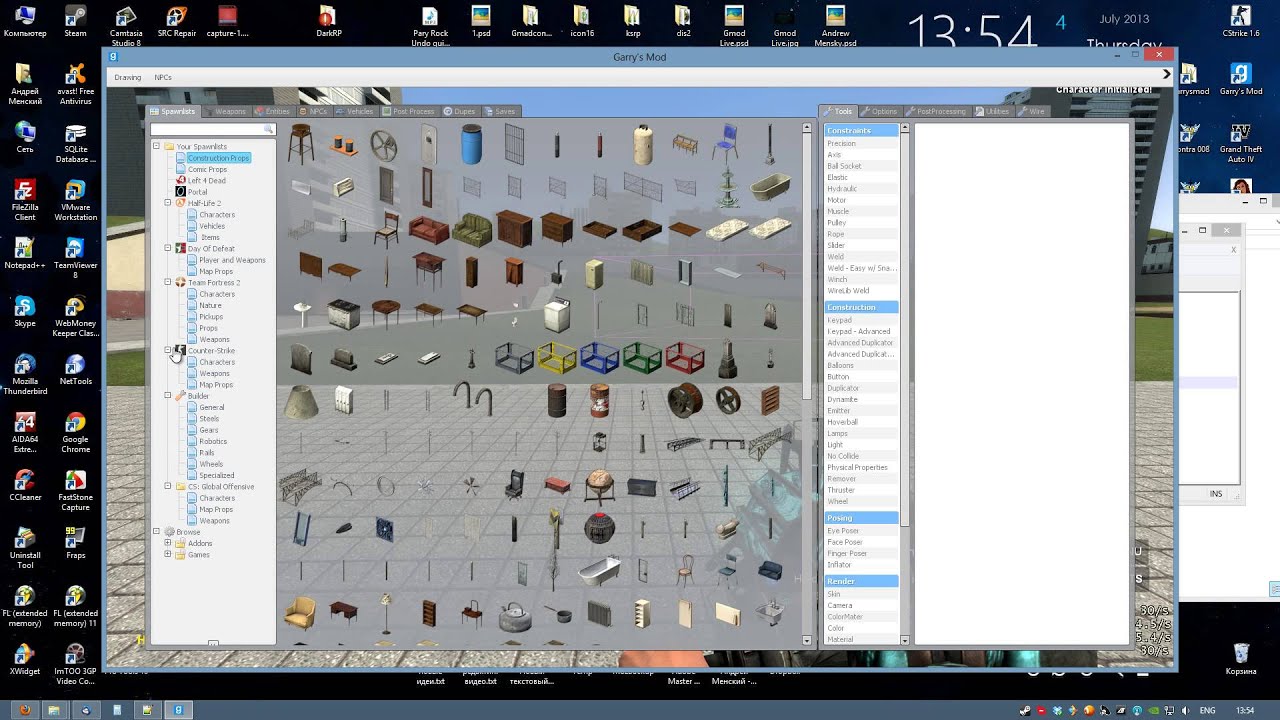Spawn the blue barrel prop
Screen dimensions: 1280x720
(471, 146)
